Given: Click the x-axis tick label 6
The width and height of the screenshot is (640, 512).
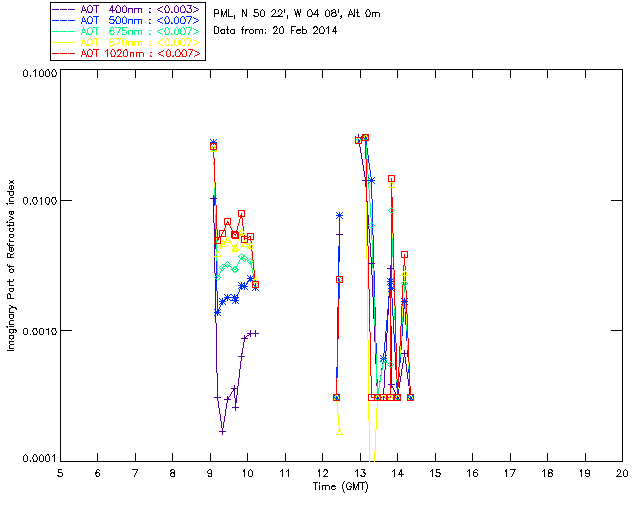Looking at the screenshot, I should coord(98,473).
